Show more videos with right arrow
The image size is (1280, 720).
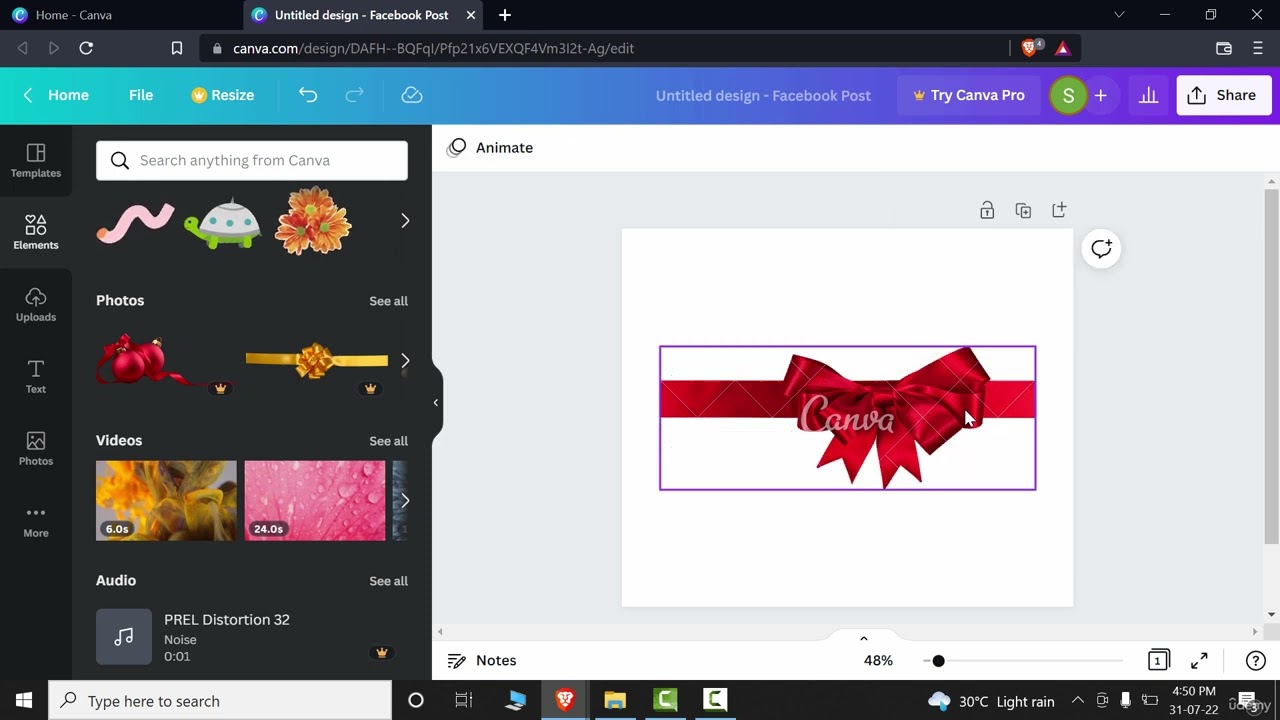pyautogui.click(x=405, y=500)
